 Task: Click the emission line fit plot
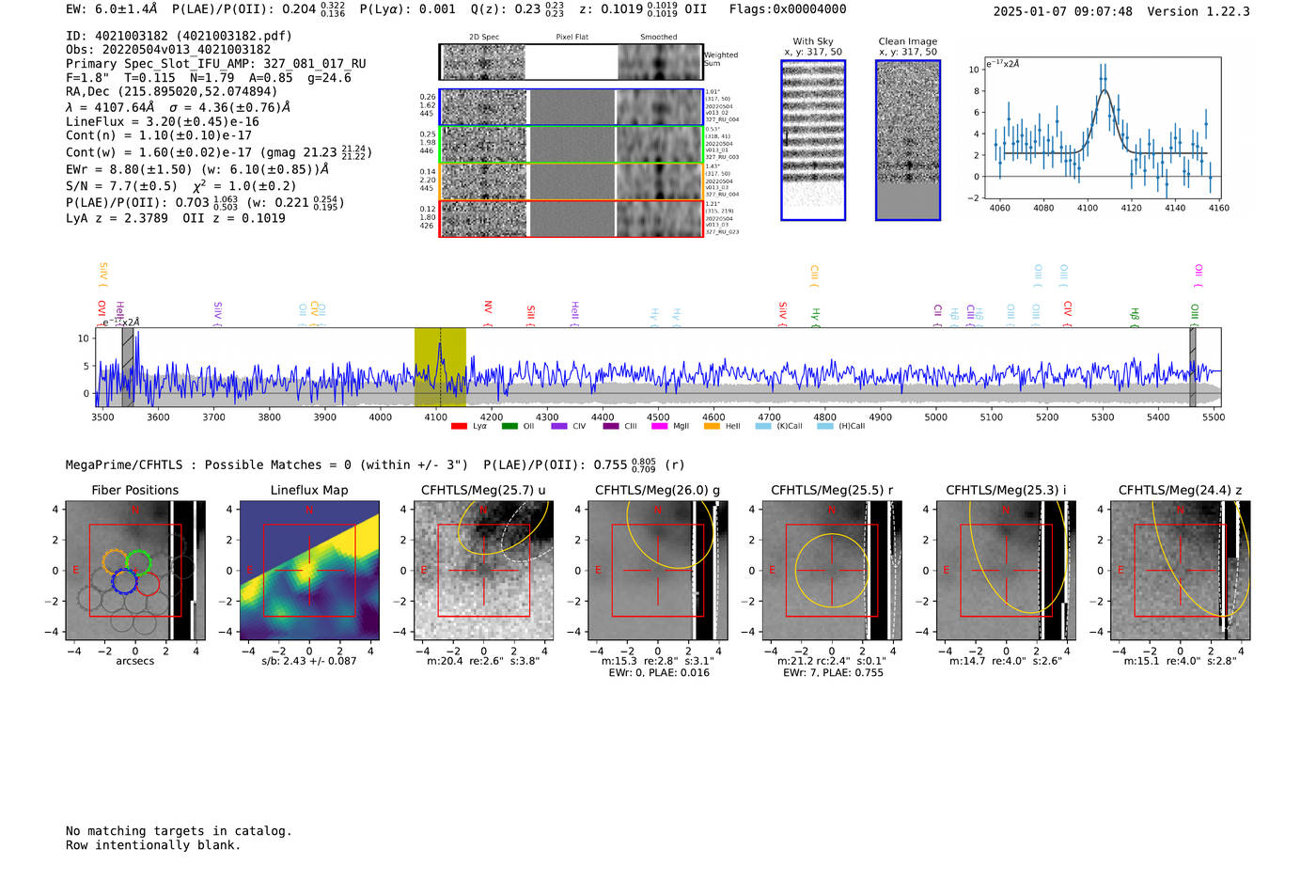click(x=1102, y=128)
